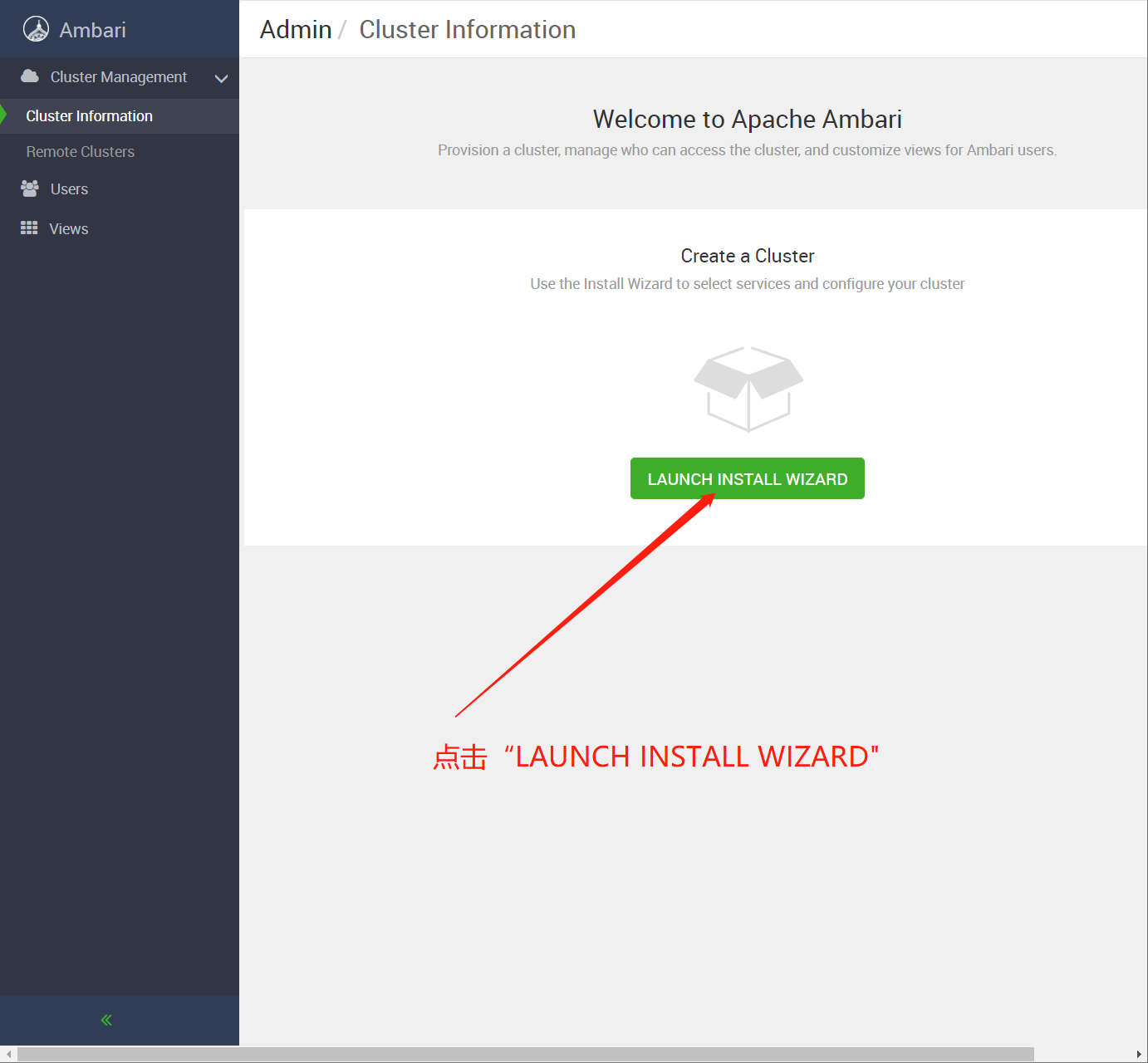This screenshot has width=1148, height=1063.
Task: Click the 'Use the Install Wizard' description text
Action: tap(748, 284)
